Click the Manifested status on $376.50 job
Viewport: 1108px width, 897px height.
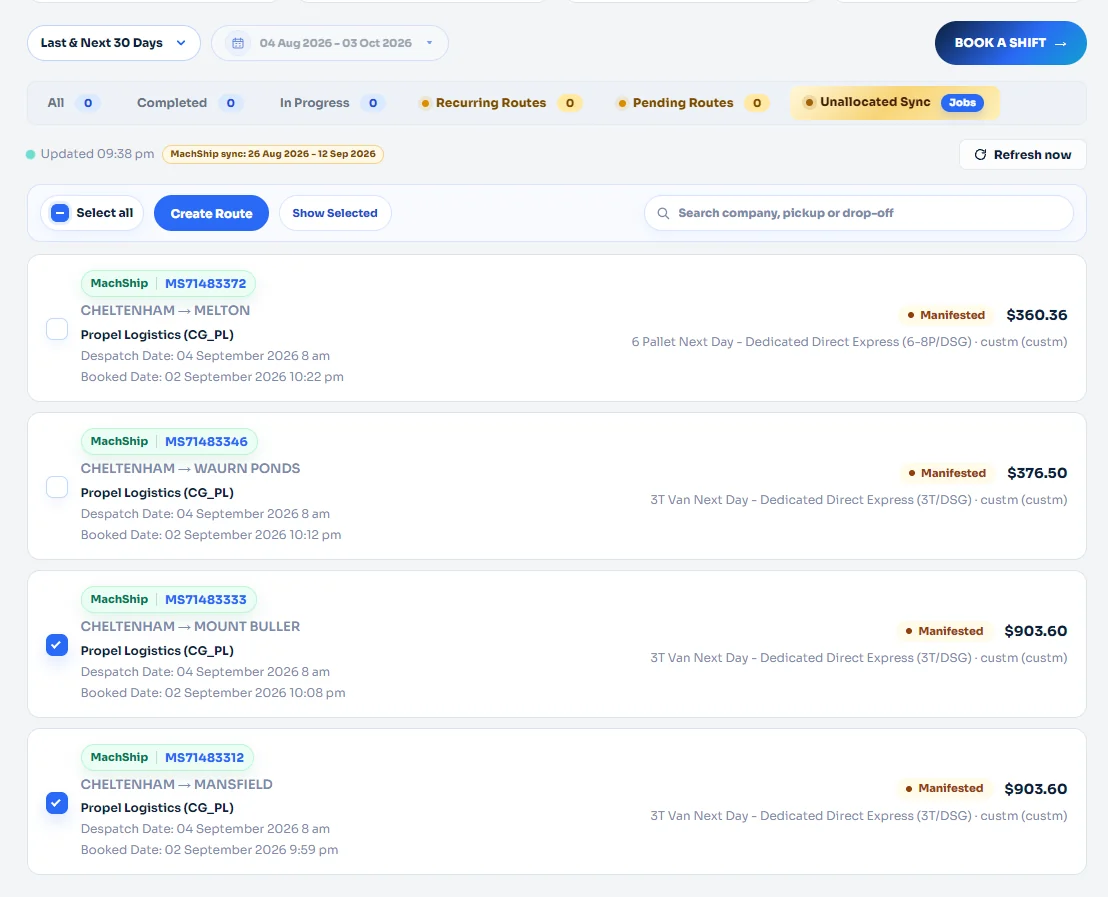(x=947, y=474)
